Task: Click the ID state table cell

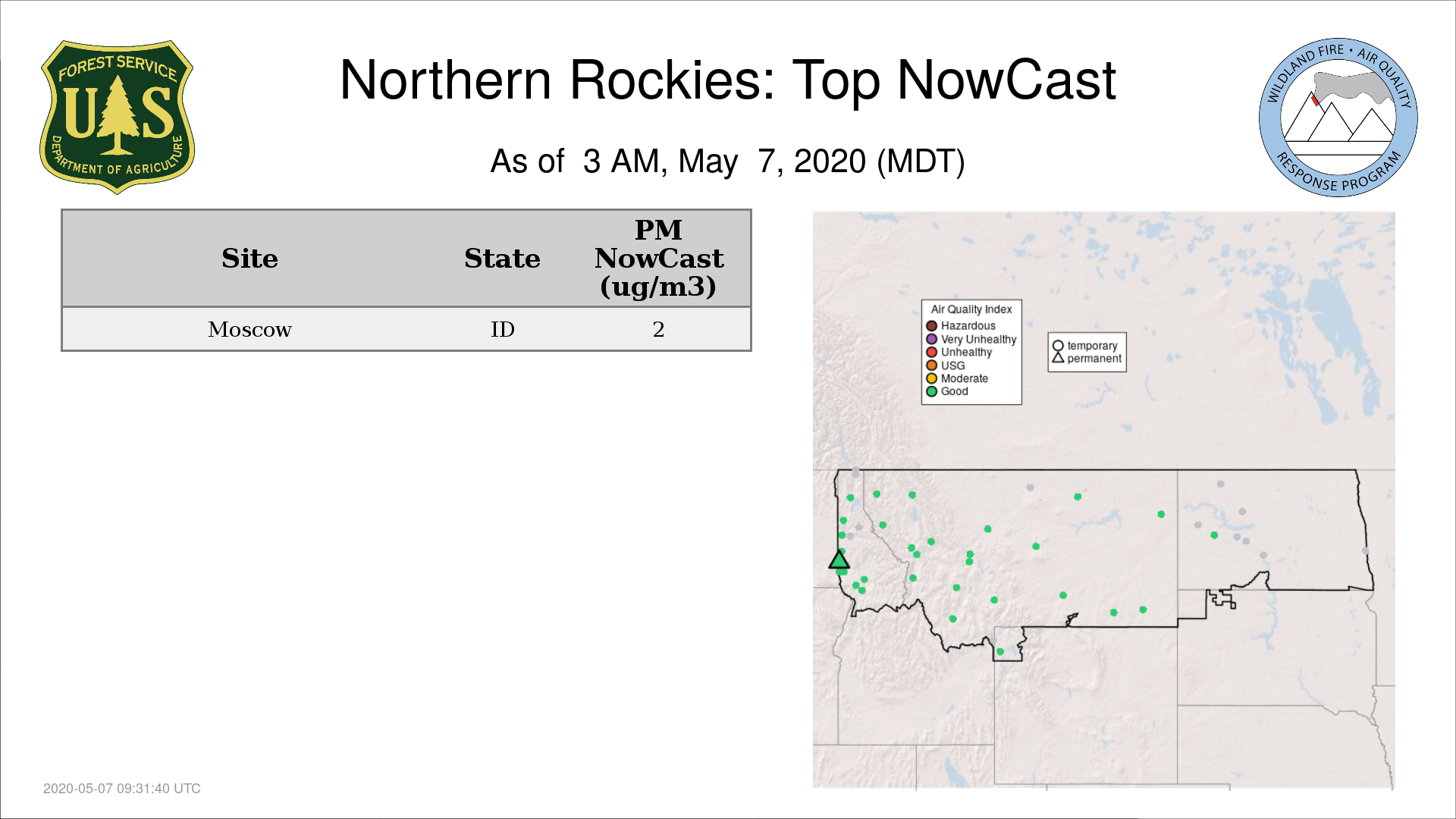Action: (x=502, y=329)
